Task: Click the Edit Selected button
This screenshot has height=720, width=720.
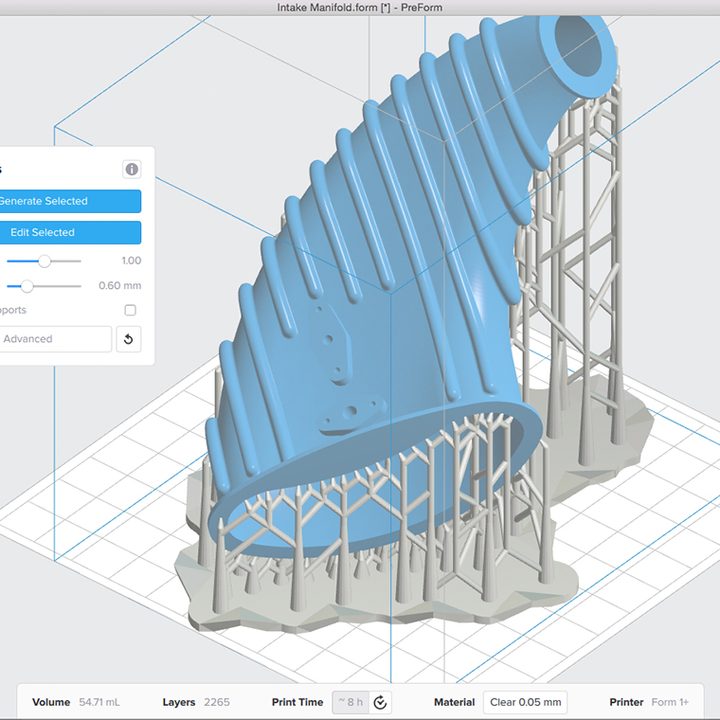Action: (70, 232)
